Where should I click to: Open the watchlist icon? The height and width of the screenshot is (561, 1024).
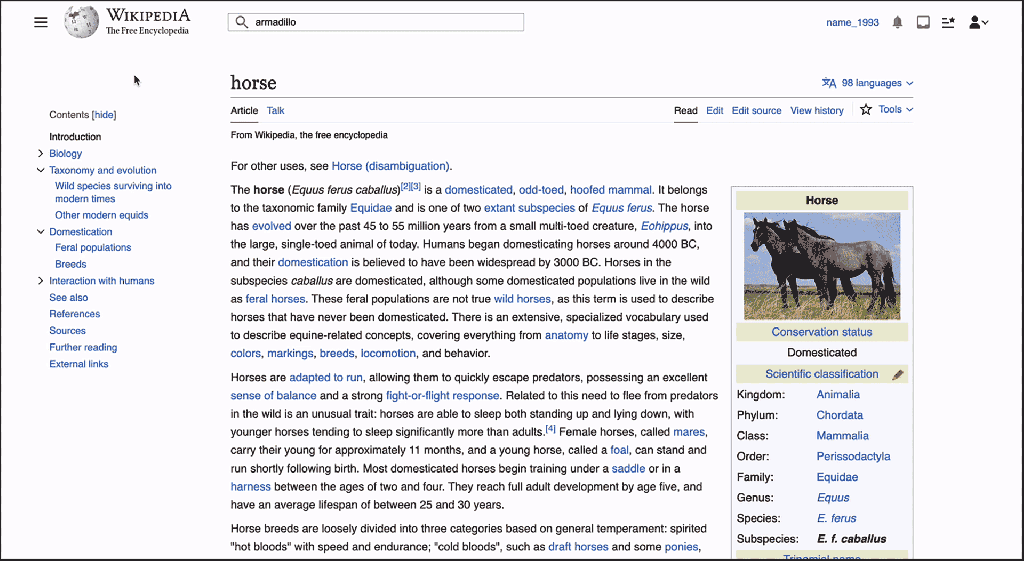click(949, 22)
